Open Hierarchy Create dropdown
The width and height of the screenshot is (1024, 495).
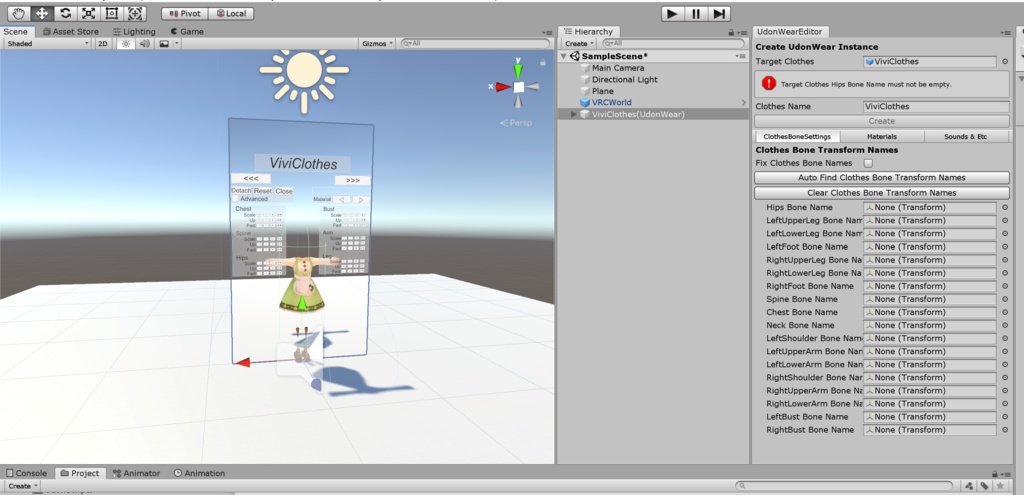click(579, 43)
